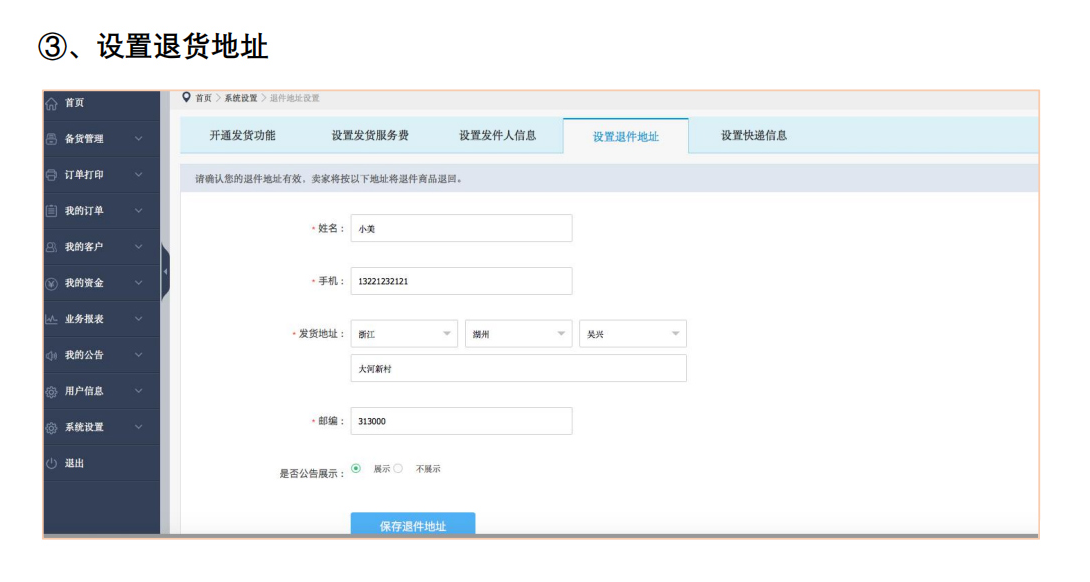Open 首页 in the sidebar

click(x=74, y=103)
